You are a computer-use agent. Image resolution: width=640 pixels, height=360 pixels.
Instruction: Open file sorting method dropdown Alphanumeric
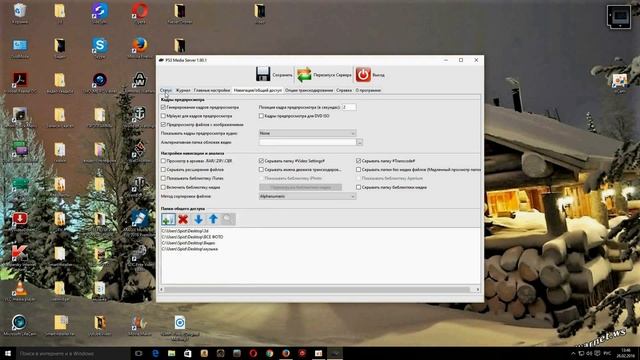(x=307, y=196)
